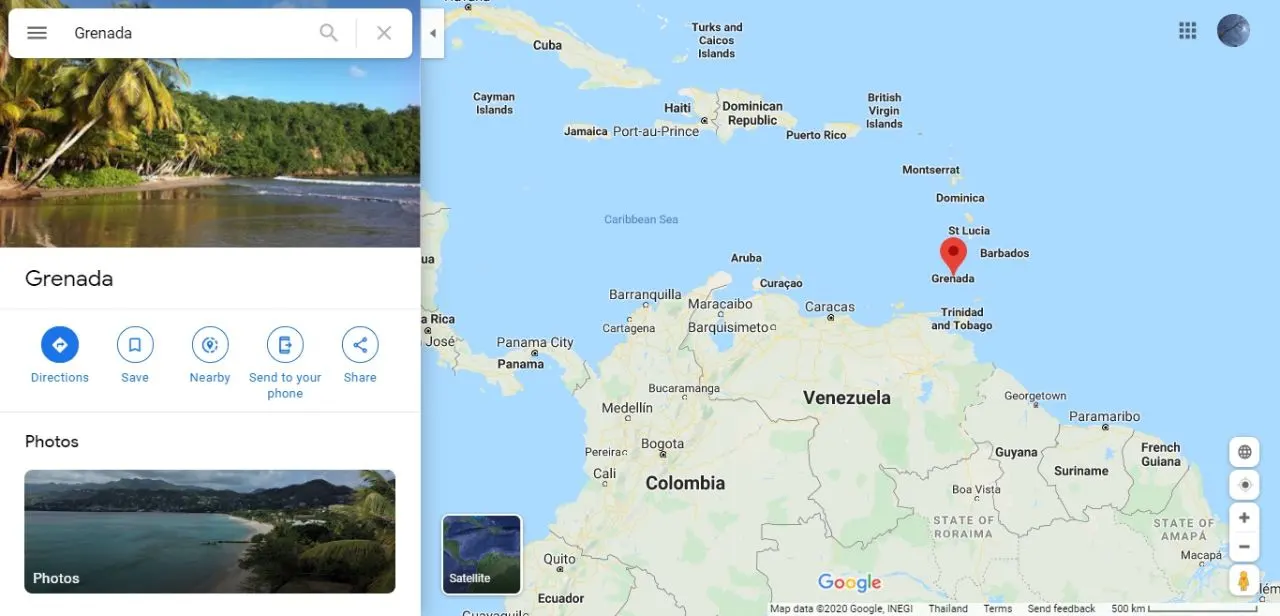This screenshot has height=616, width=1280.
Task: Search Nearby places icon
Action: pyautogui.click(x=210, y=345)
